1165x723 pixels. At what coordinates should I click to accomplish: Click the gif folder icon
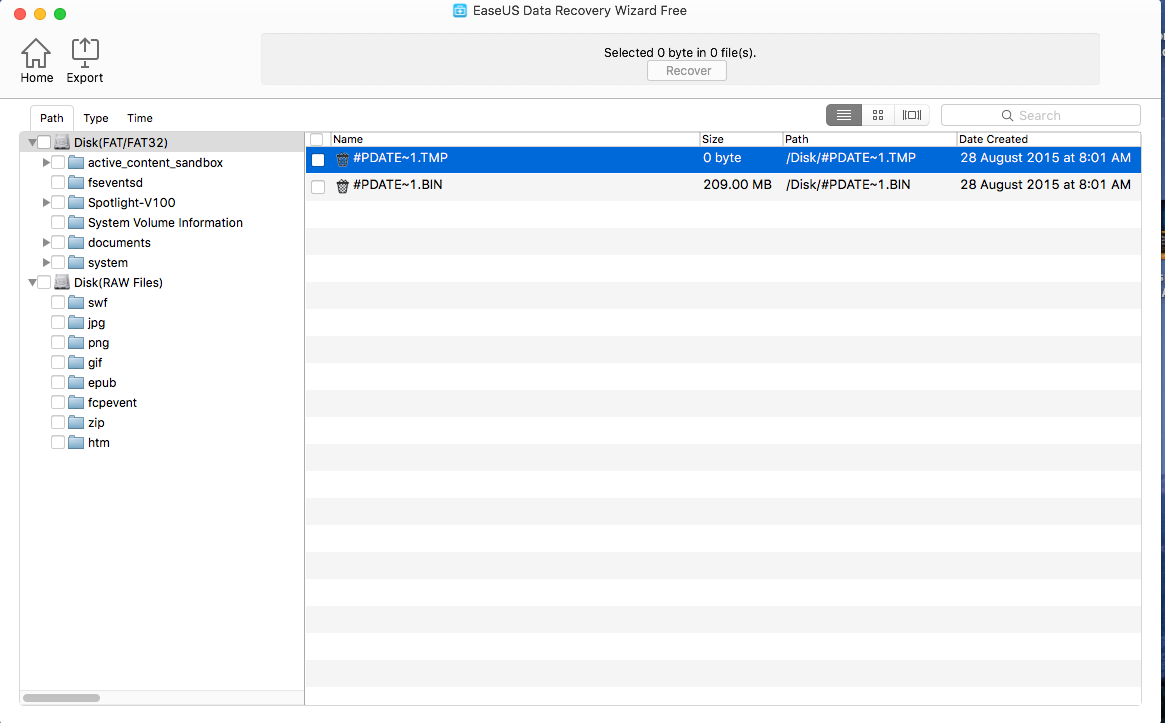pyautogui.click(x=76, y=363)
